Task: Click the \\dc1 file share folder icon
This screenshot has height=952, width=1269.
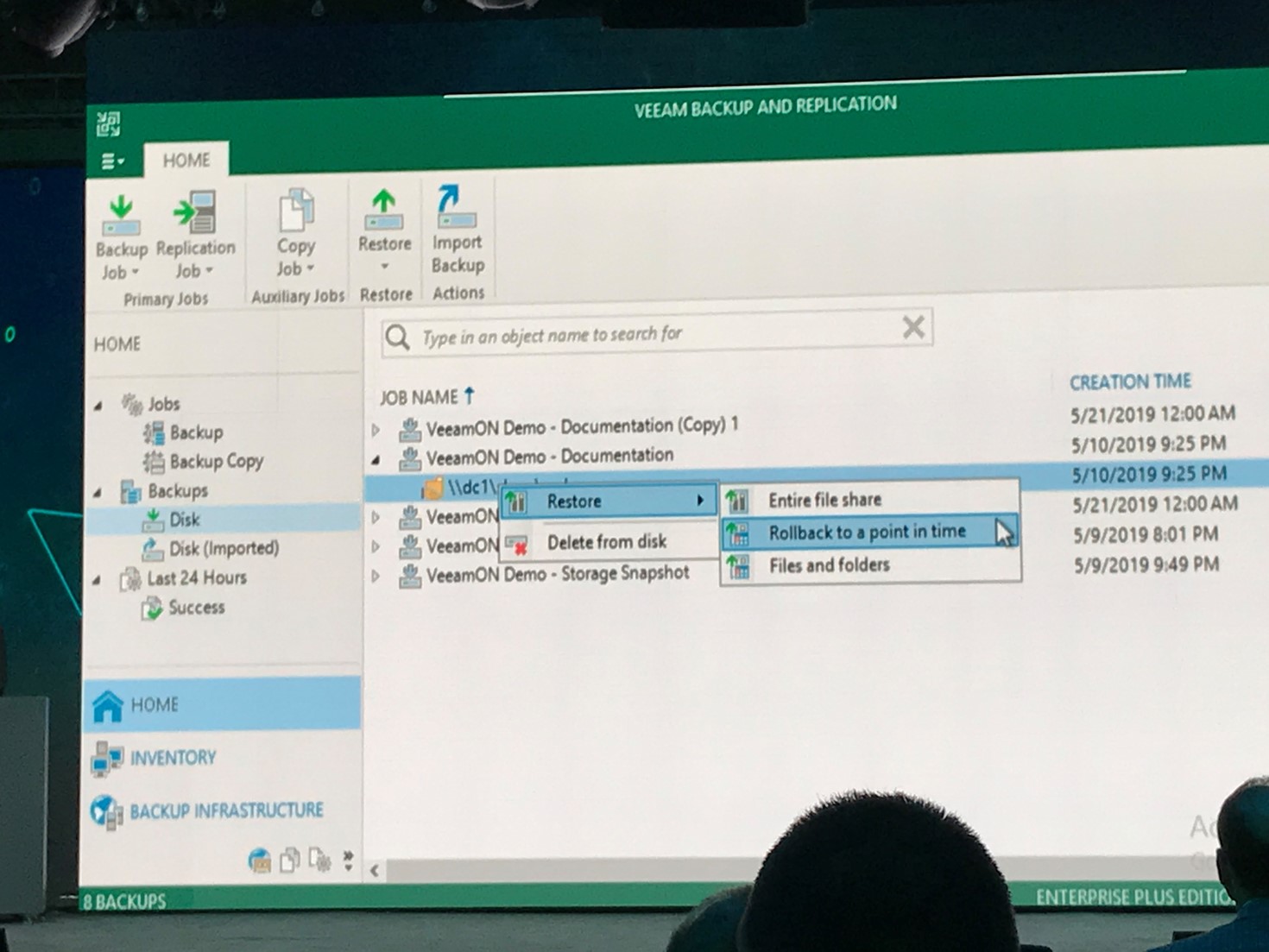Action: [432, 489]
